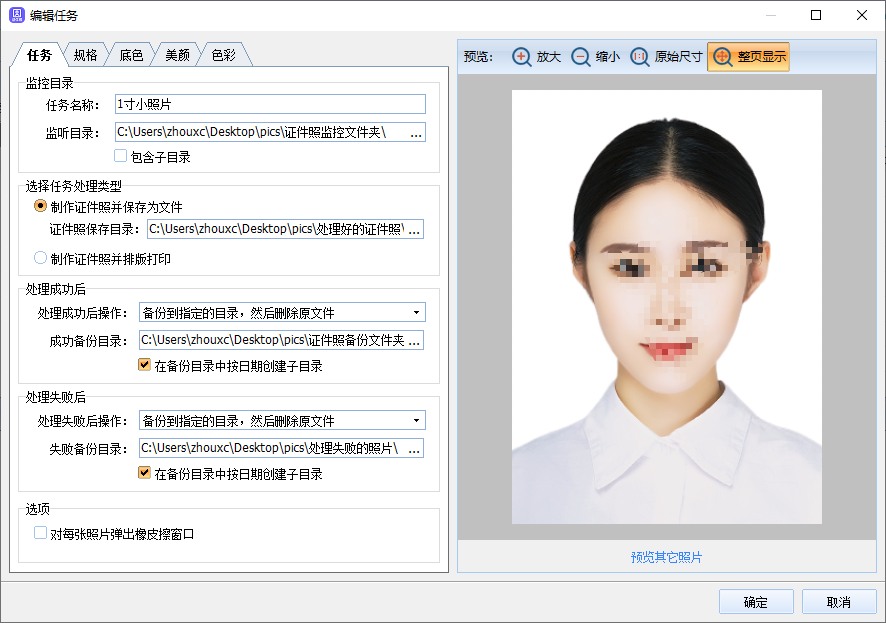Click the app logo in title bar
886x623 pixels.
tap(17, 15)
